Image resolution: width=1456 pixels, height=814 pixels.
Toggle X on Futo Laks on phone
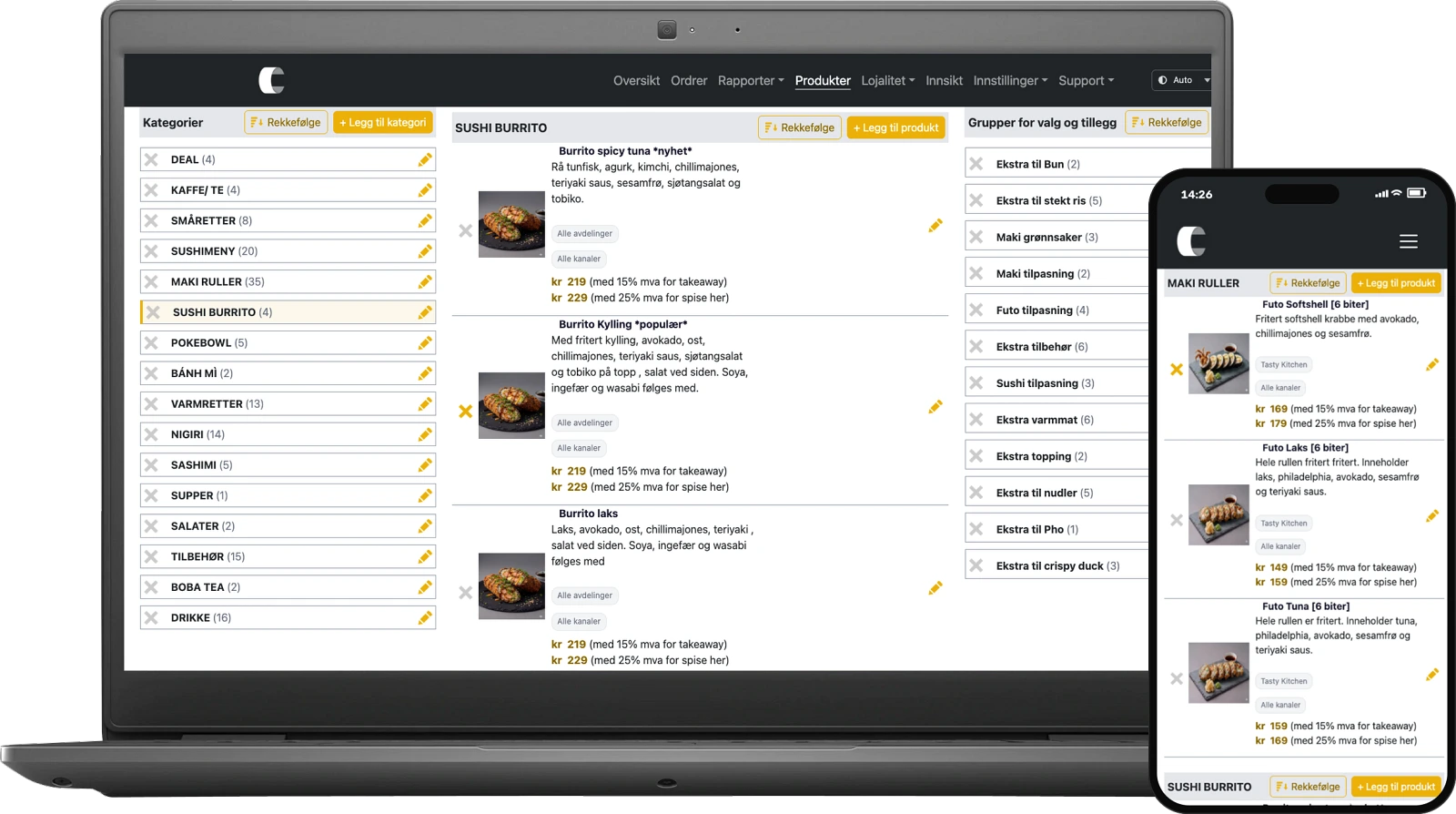pos(1177,520)
